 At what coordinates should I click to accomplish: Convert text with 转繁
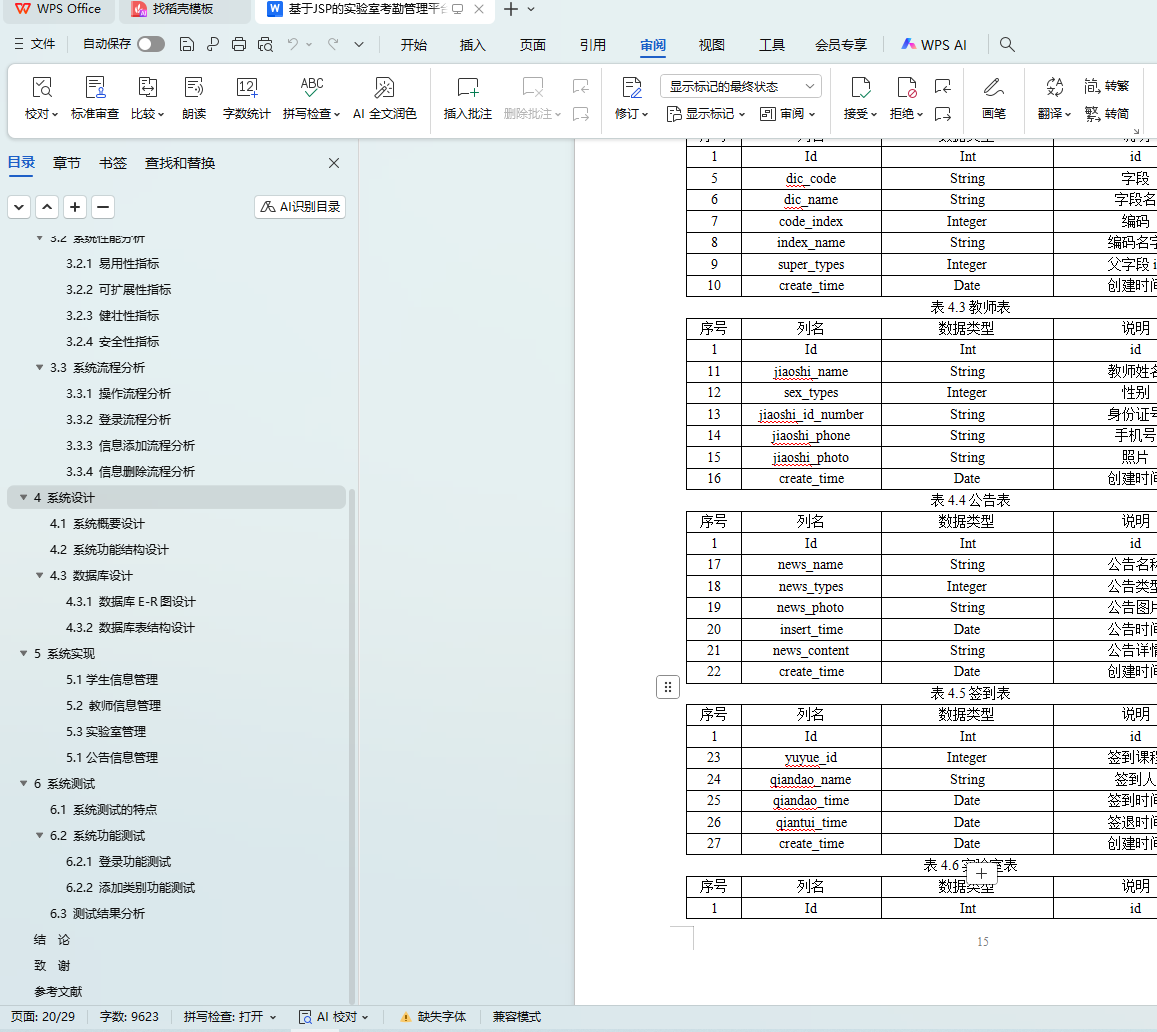pos(1107,86)
